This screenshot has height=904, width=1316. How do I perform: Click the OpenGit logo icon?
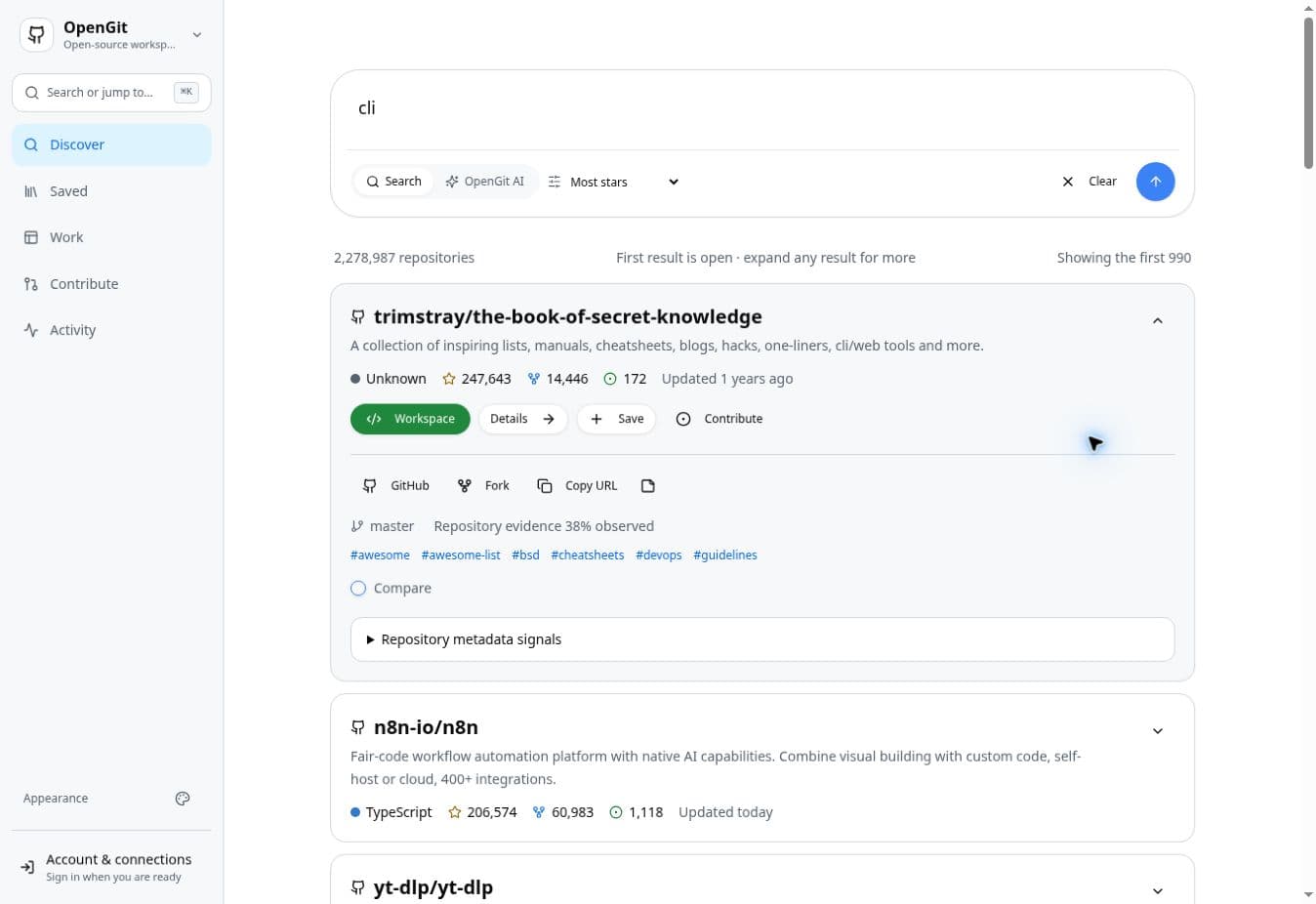pyautogui.click(x=36, y=35)
